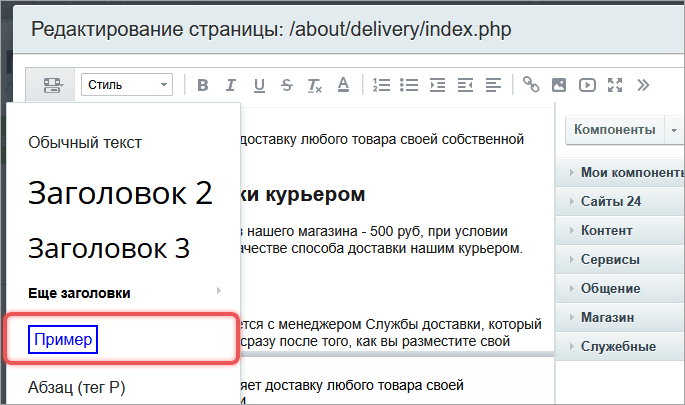The image size is (685, 405).
Task: Apply italic formatting
Action: 231,85
